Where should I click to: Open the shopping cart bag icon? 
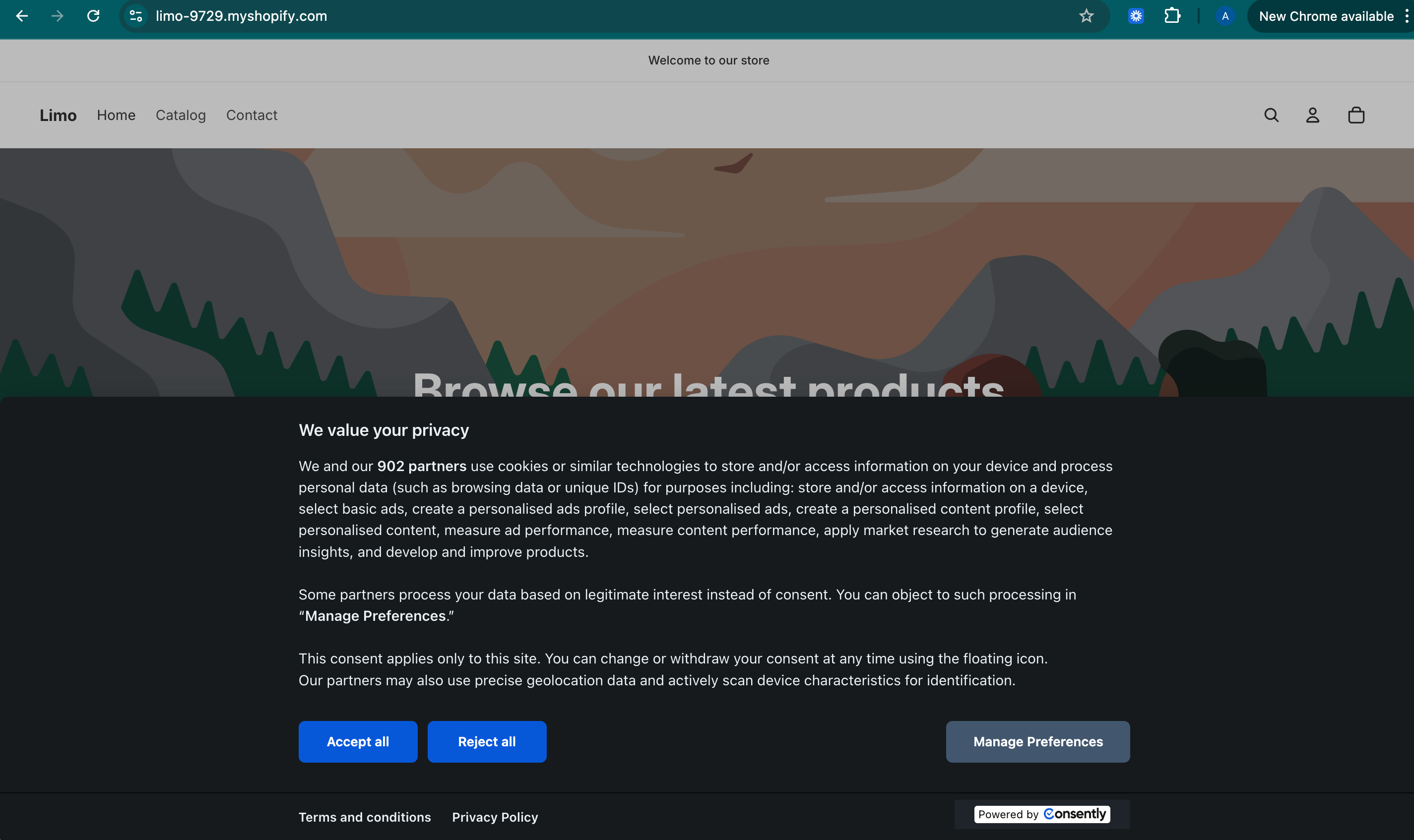[x=1355, y=116]
